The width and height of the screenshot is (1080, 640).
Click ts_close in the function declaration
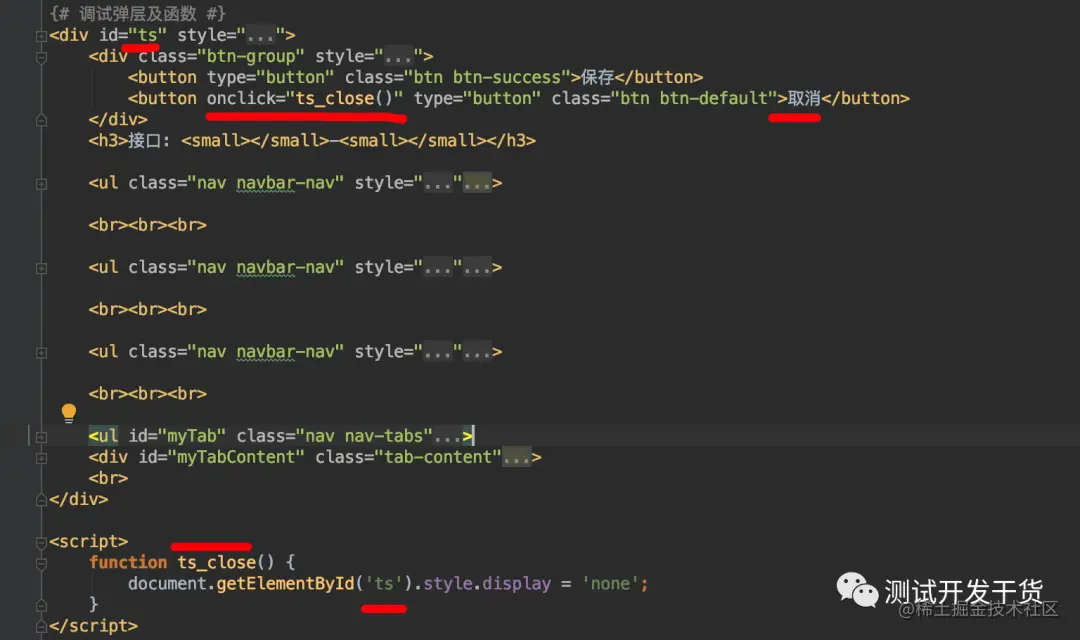[216, 562]
